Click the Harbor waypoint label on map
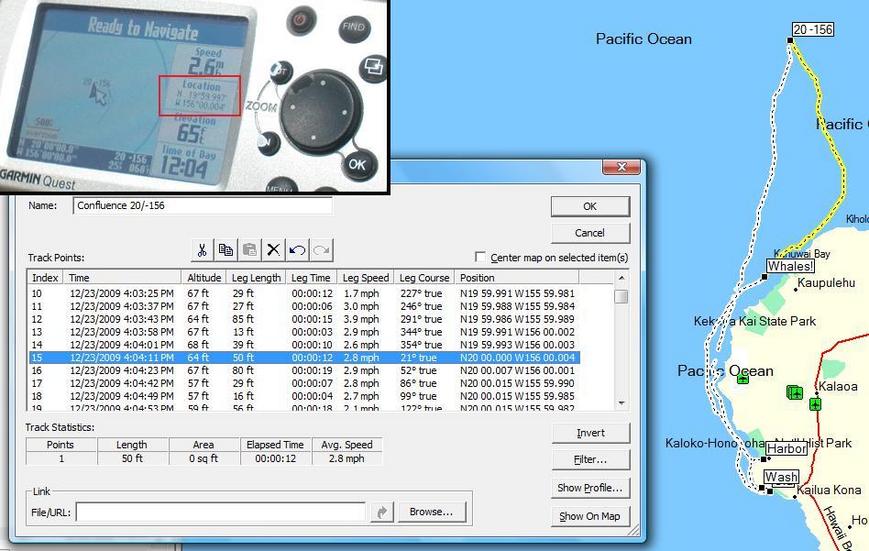Viewport: 869px width, 551px height. [x=786, y=448]
